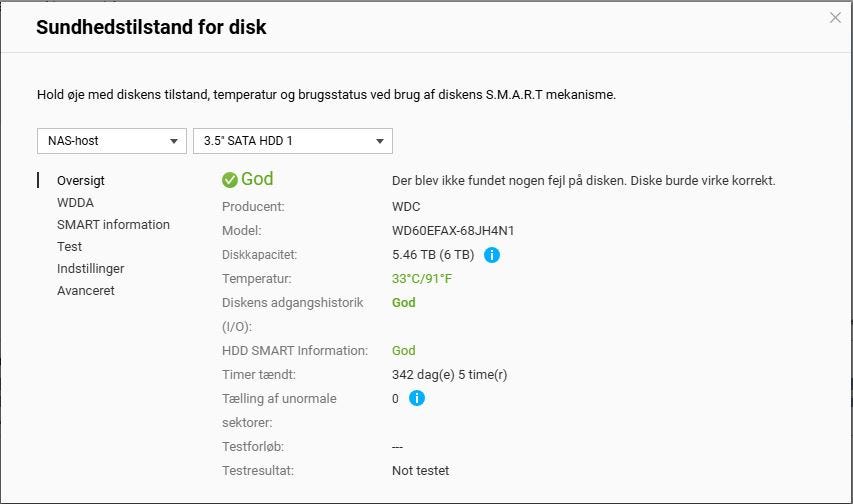This screenshot has width=853, height=504.
Task: Click the model number WD60EFAX-68JH4N1
Action: [x=453, y=231]
